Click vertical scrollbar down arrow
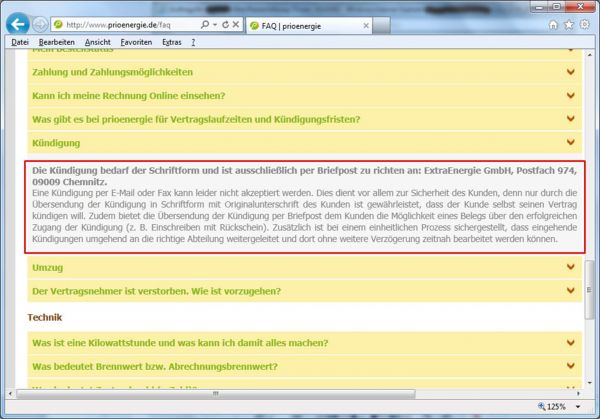 pos(590,383)
